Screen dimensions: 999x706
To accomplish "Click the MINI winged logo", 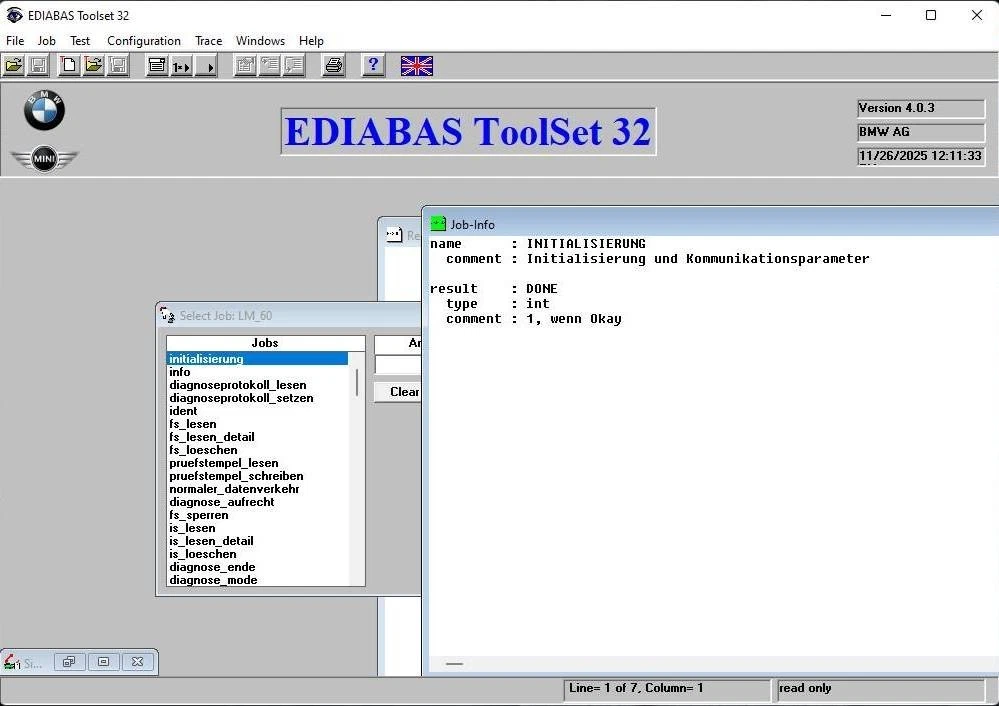I will click(44, 158).
